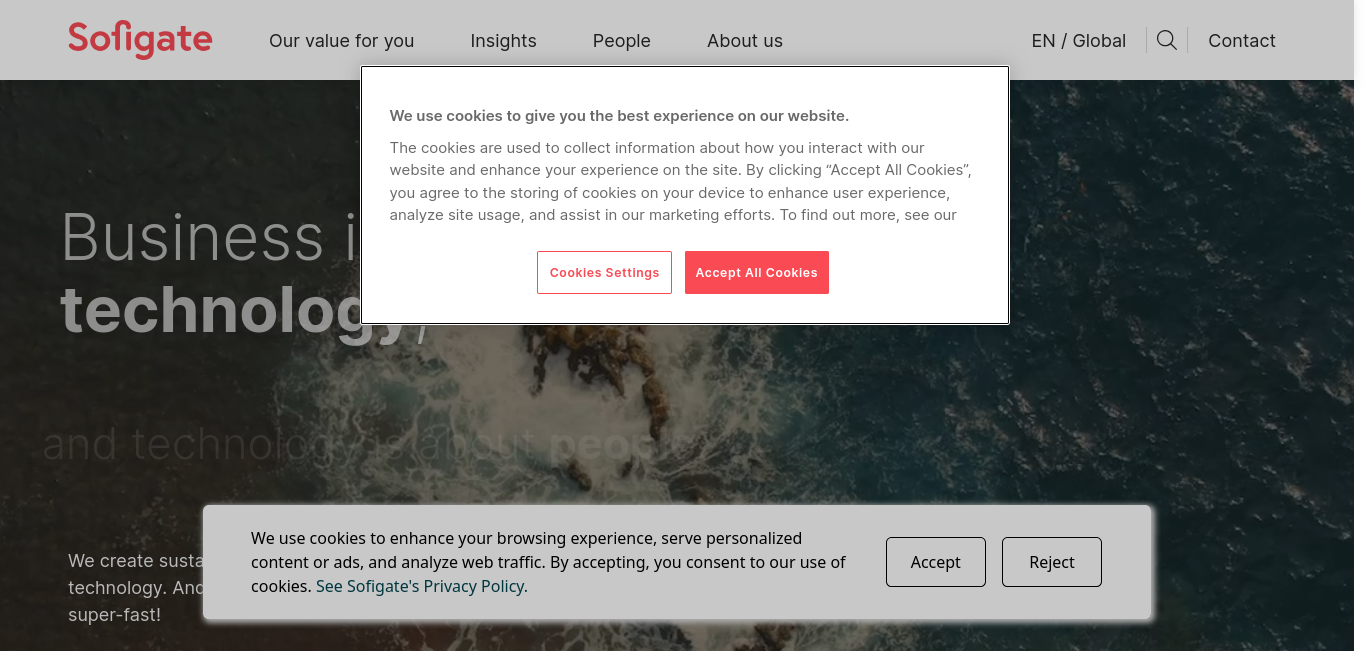Click the bold cookie dialog heading text

pyautogui.click(x=619, y=116)
